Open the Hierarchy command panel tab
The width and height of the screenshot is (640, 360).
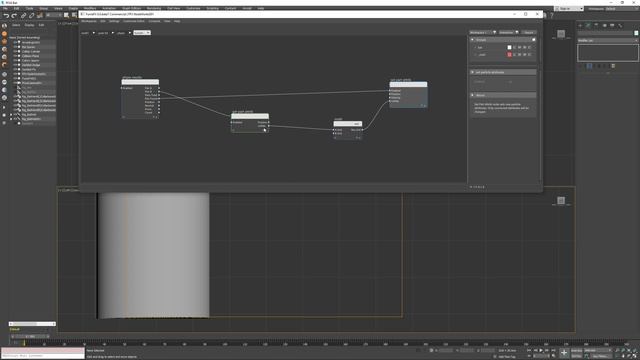(596, 25)
